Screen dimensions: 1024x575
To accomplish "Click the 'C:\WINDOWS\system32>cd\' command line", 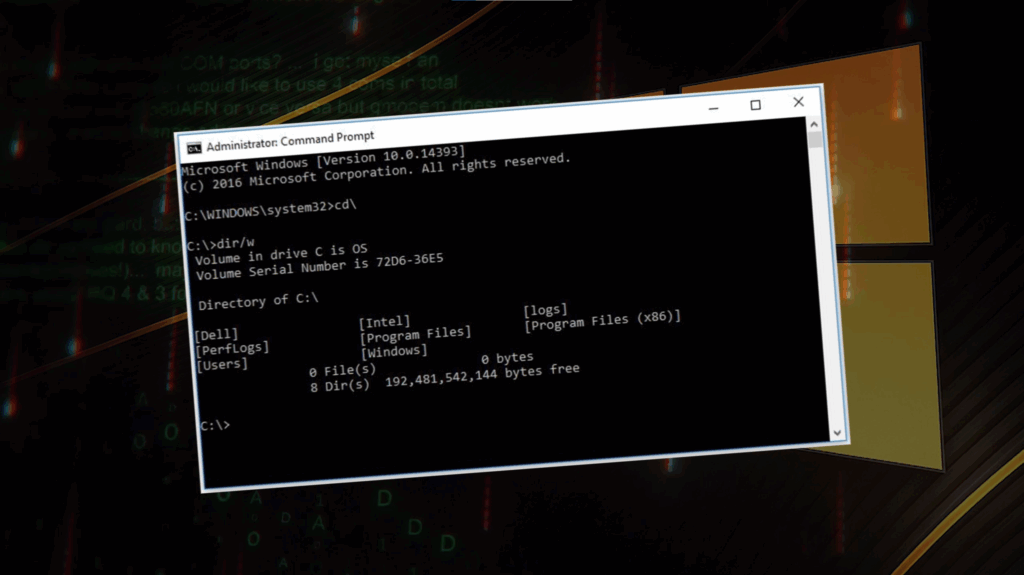I will (x=271, y=211).
